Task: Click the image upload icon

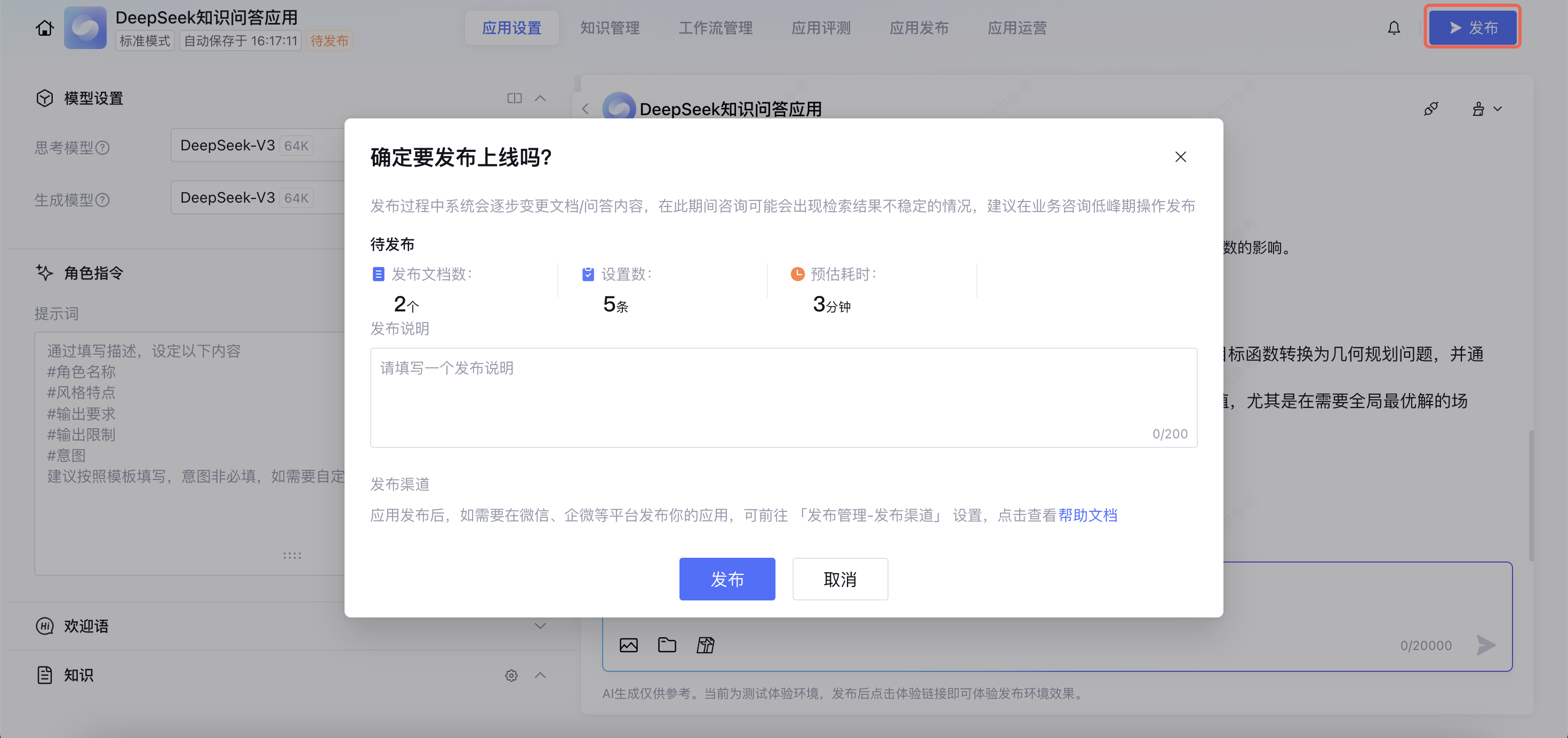Action: (x=628, y=645)
